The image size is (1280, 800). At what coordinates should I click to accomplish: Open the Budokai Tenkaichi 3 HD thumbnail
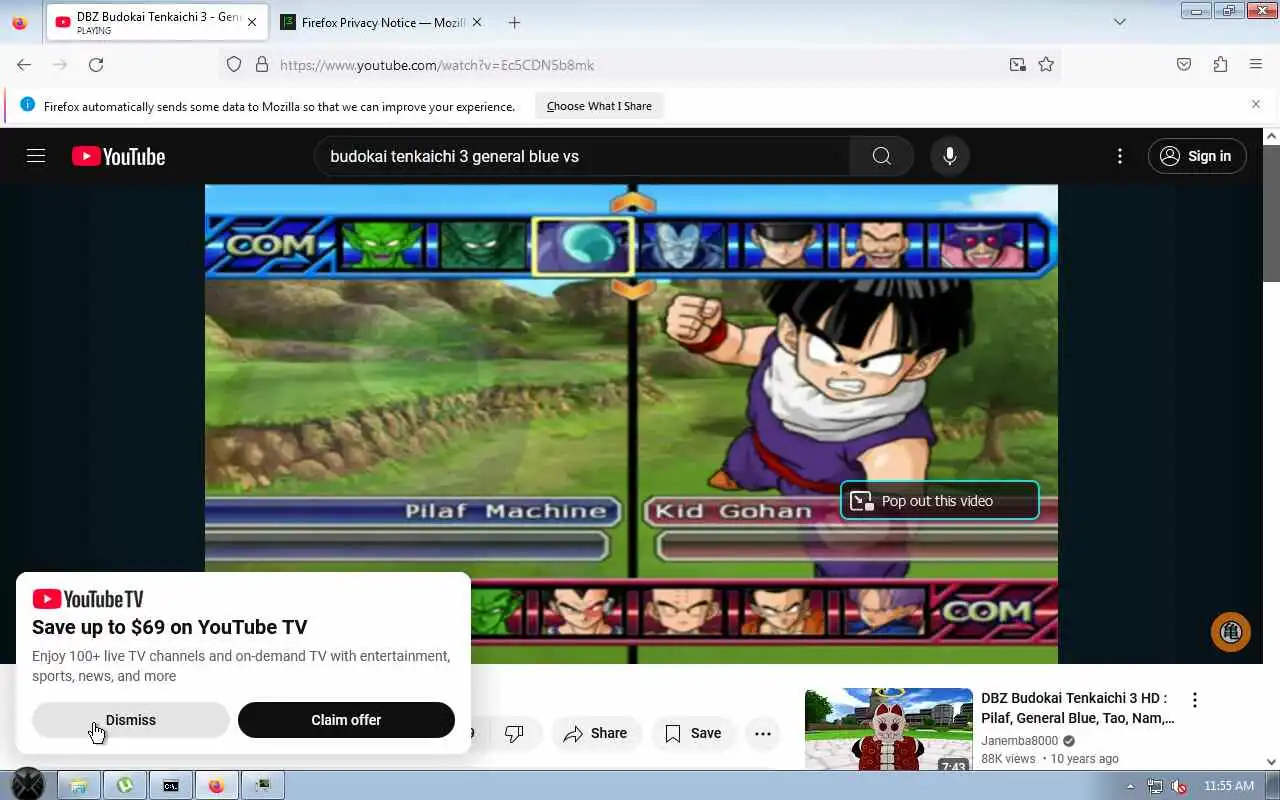tap(889, 728)
